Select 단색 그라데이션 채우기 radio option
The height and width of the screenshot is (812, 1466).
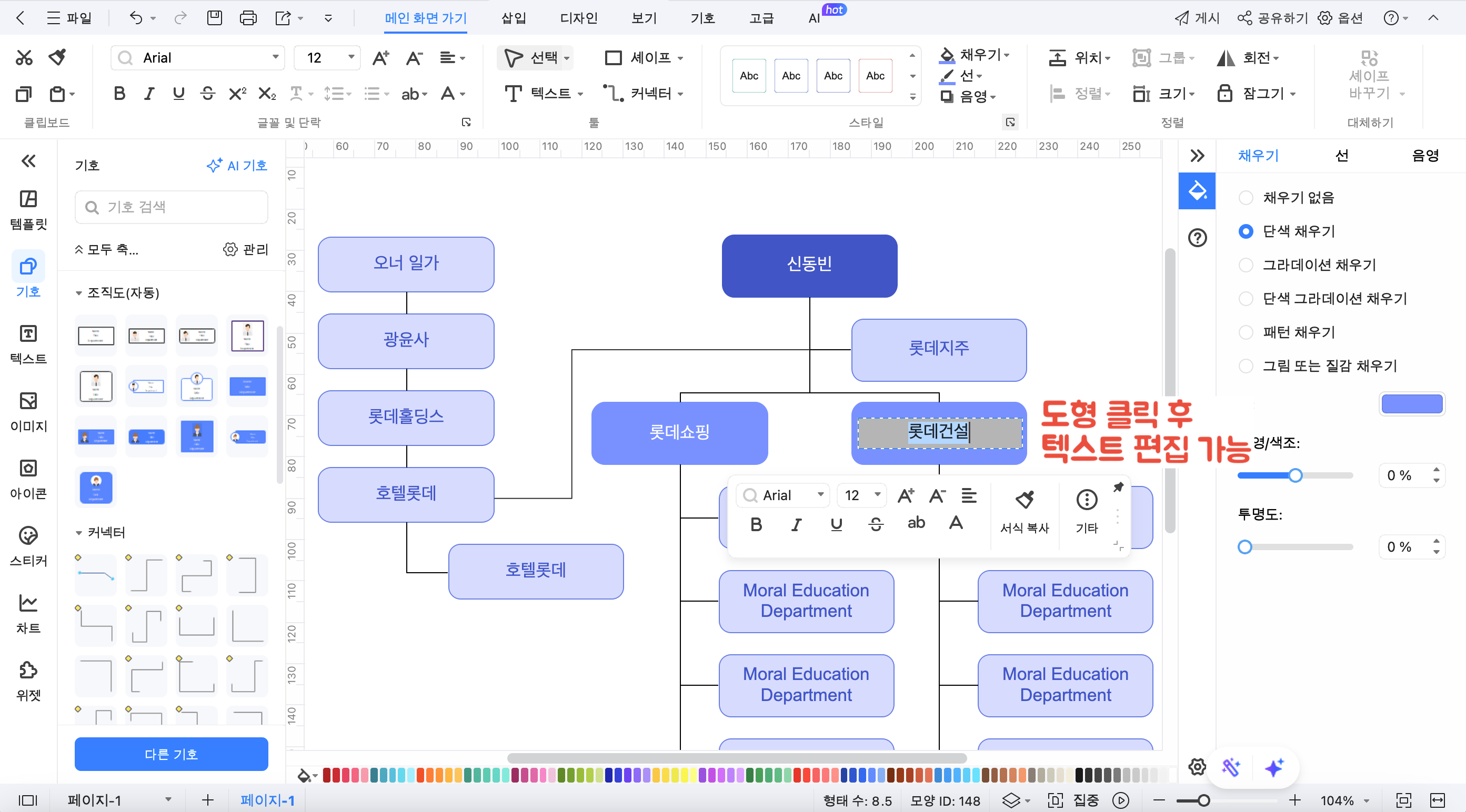click(x=1245, y=299)
